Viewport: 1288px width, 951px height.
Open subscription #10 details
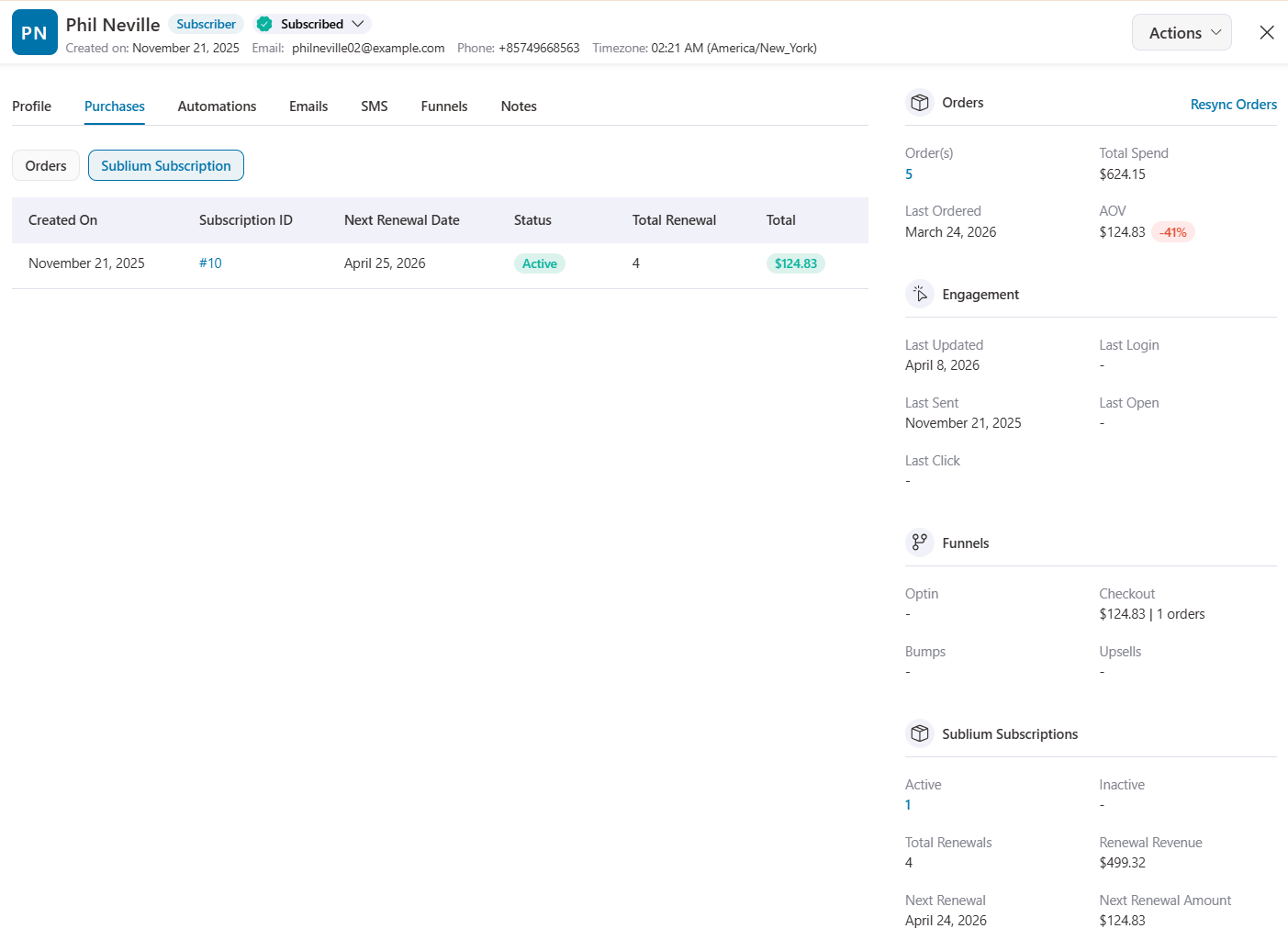tap(210, 263)
